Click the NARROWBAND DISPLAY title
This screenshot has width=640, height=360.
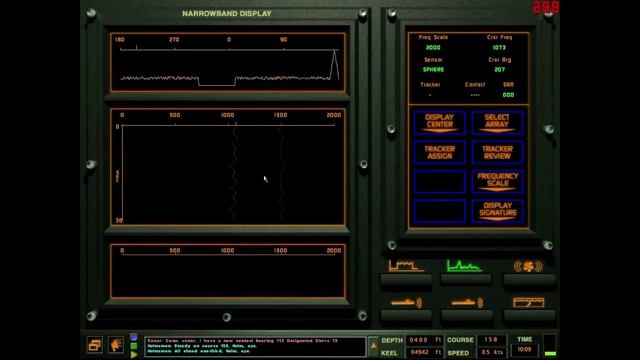pyautogui.click(x=227, y=13)
